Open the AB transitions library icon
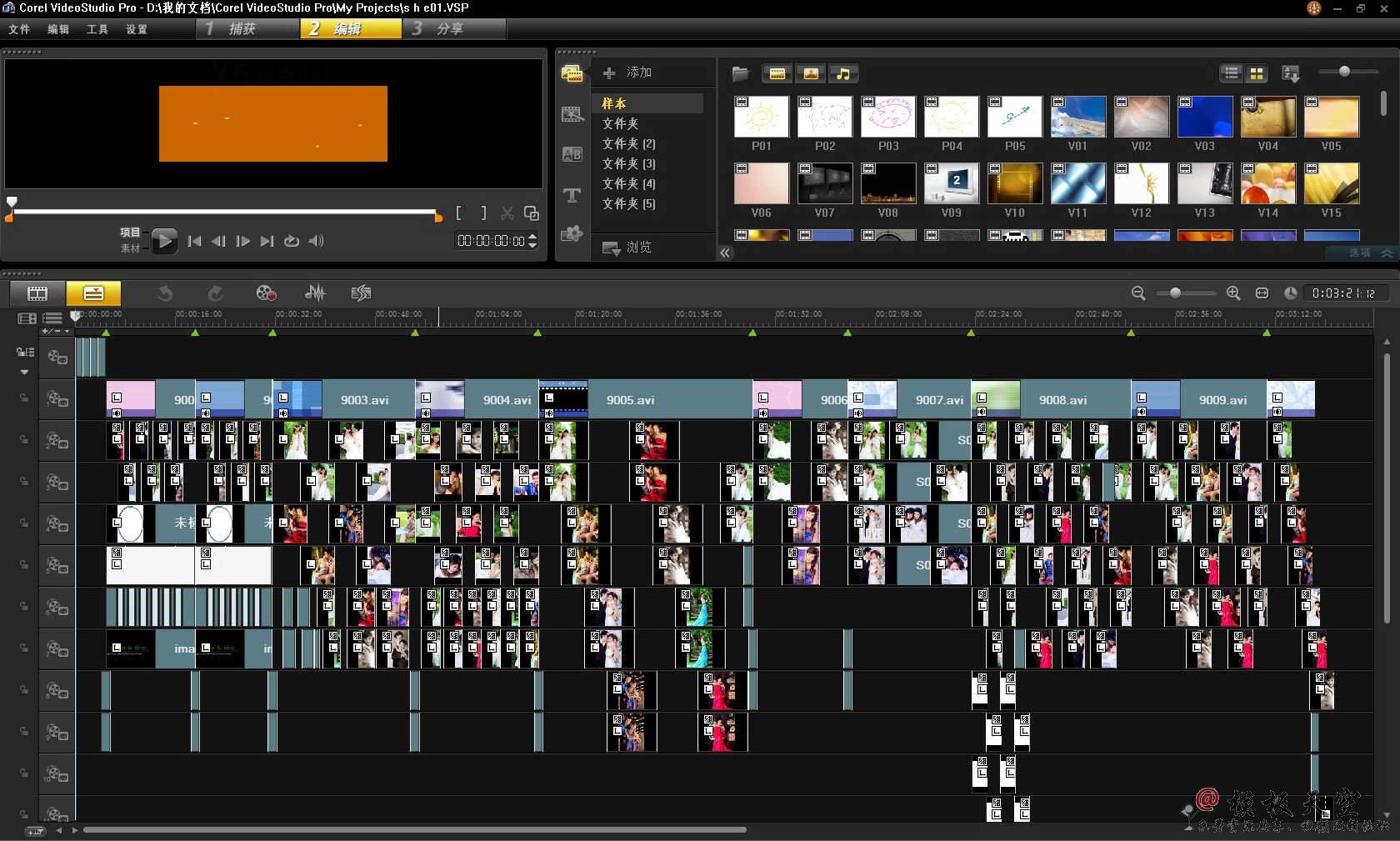 coord(572,154)
